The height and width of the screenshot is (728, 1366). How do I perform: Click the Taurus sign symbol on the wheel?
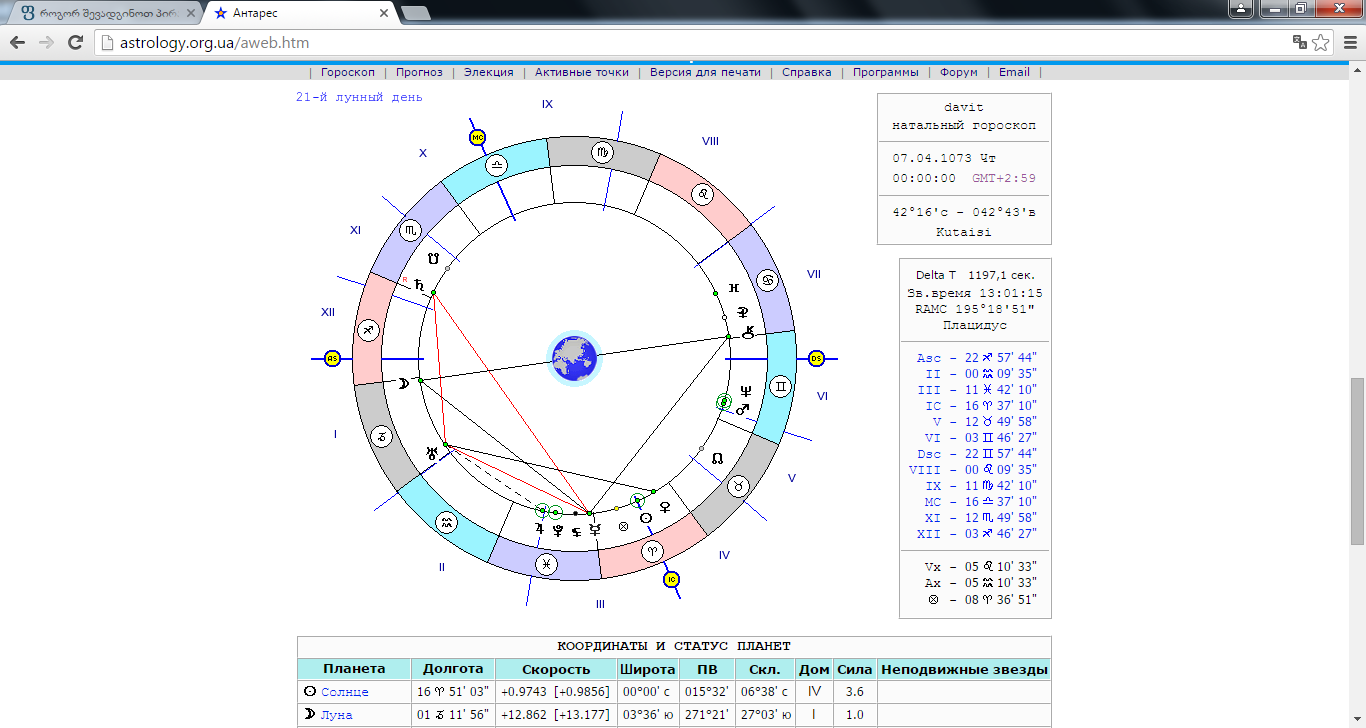[x=739, y=486]
